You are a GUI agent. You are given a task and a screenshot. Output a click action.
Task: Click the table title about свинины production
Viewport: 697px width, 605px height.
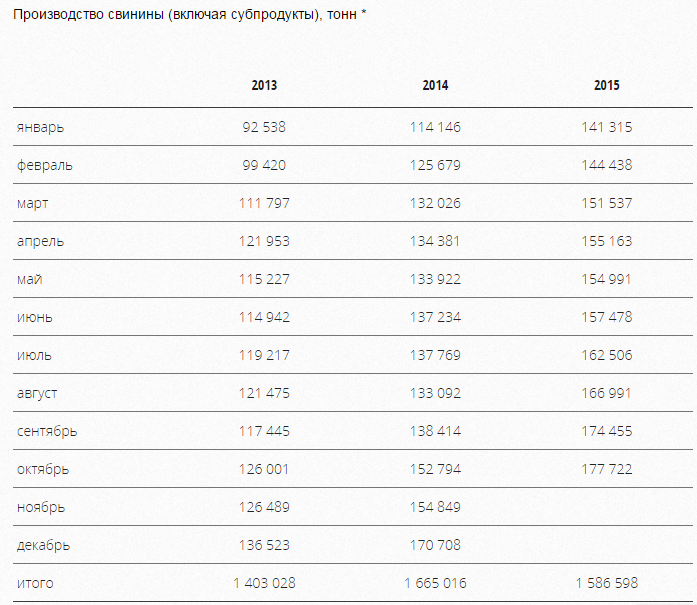tap(190, 16)
